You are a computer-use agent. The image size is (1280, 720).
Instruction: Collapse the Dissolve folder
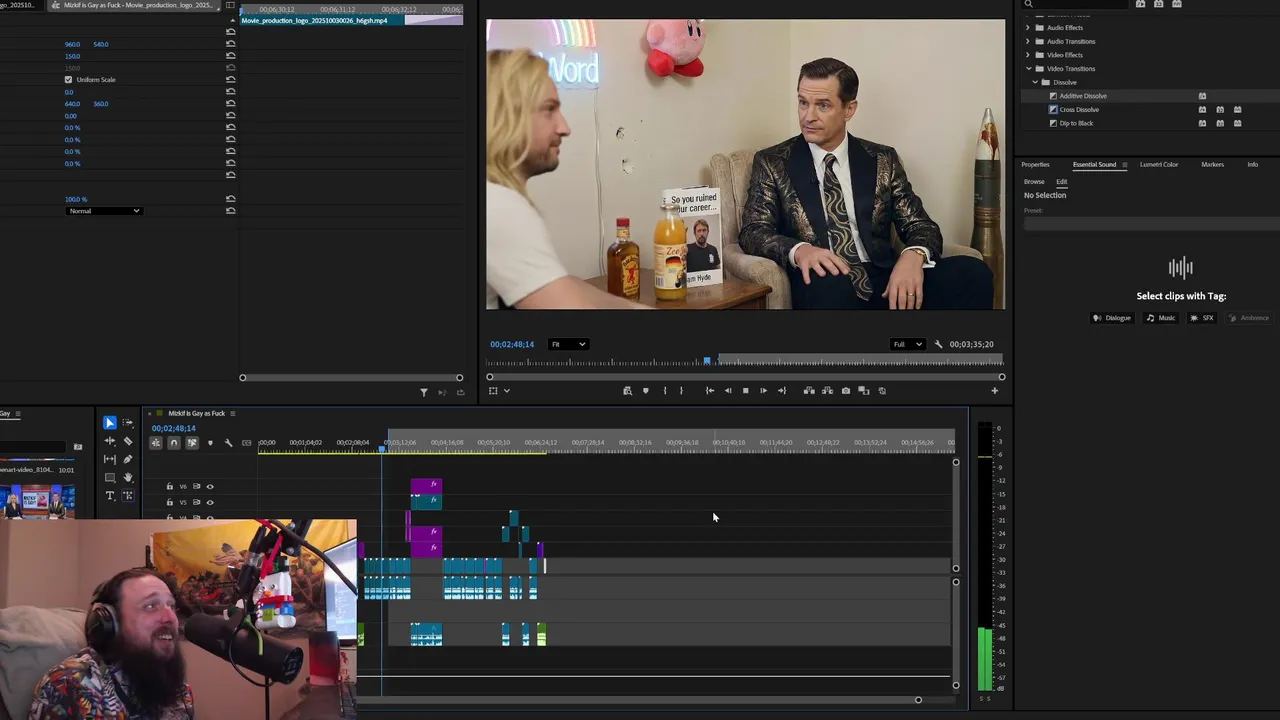1035,82
